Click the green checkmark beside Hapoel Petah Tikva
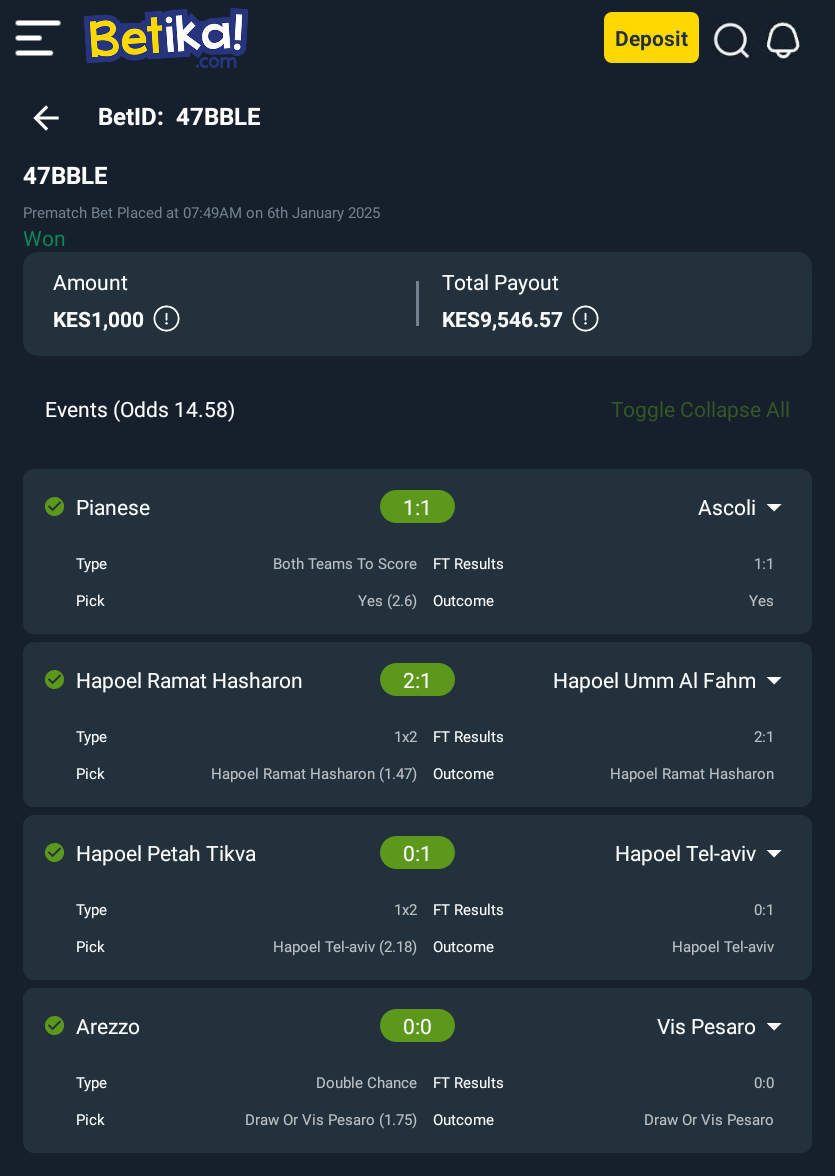The width and height of the screenshot is (835, 1176). tap(55, 853)
